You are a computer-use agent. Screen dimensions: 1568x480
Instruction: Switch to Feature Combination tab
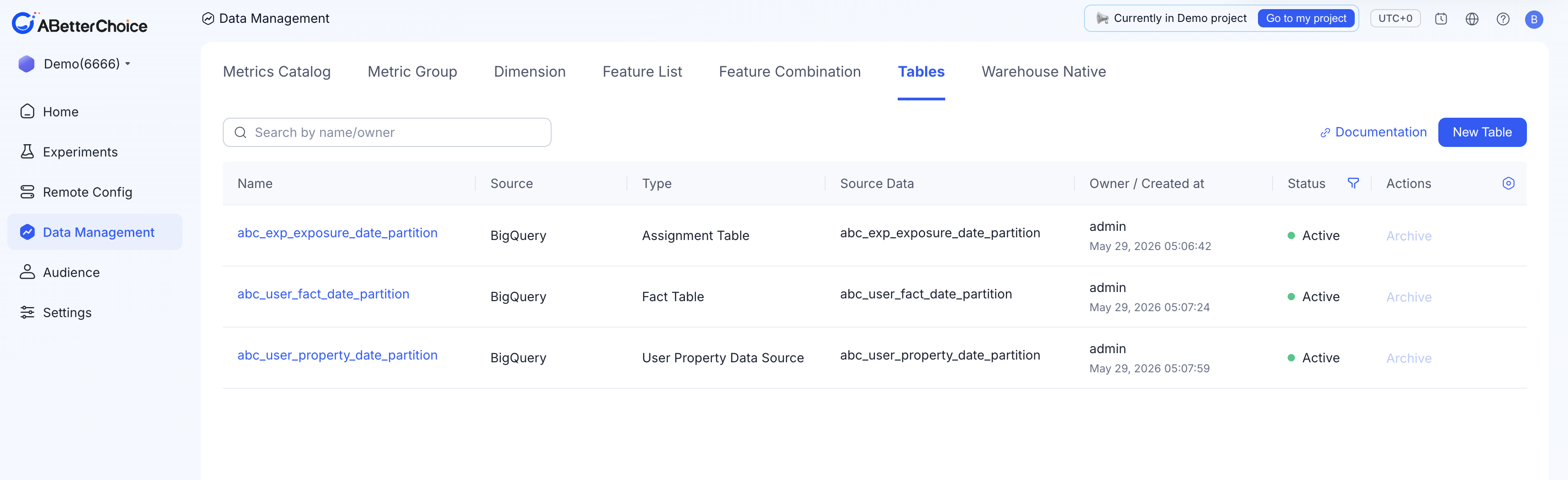[x=789, y=72]
